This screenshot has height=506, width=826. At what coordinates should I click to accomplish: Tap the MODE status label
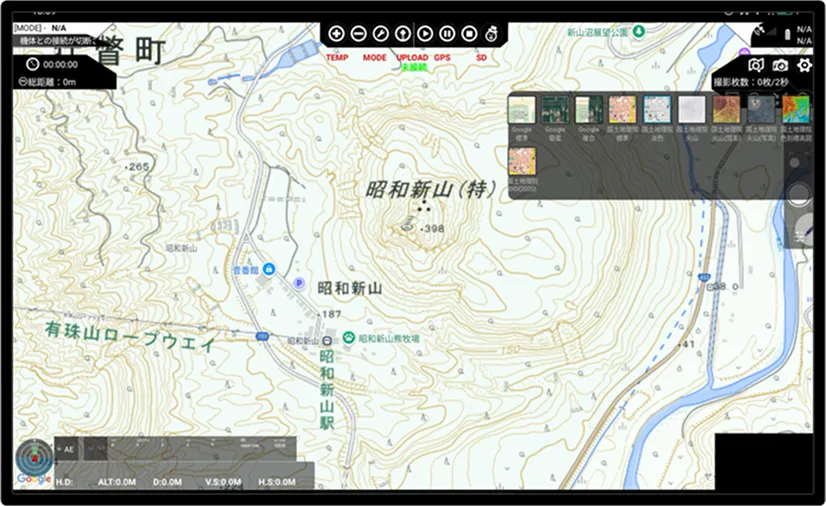pyautogui.click(x=375, y=57)
